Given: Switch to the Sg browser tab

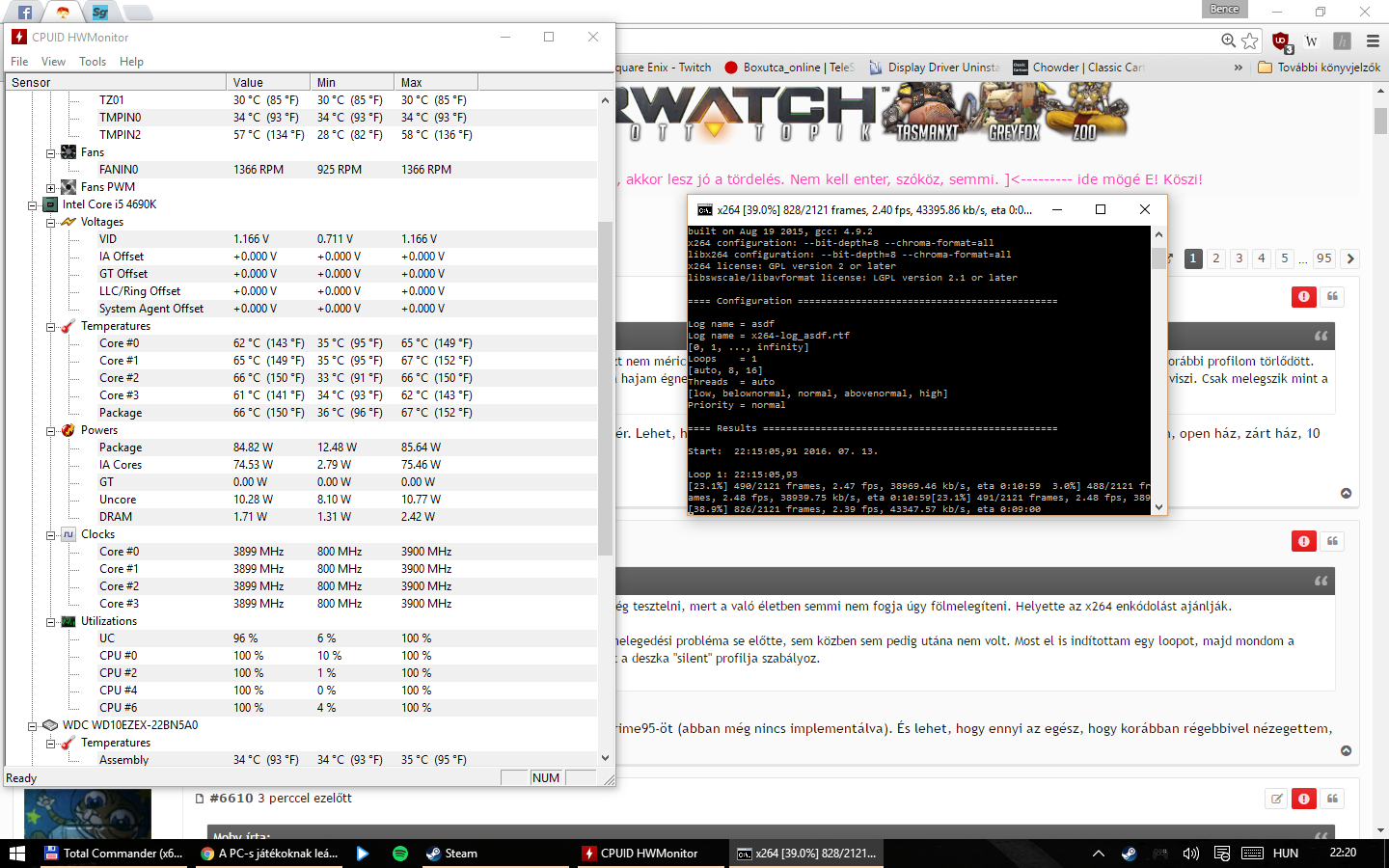Looking at the screenshot, I should (100, 13).
